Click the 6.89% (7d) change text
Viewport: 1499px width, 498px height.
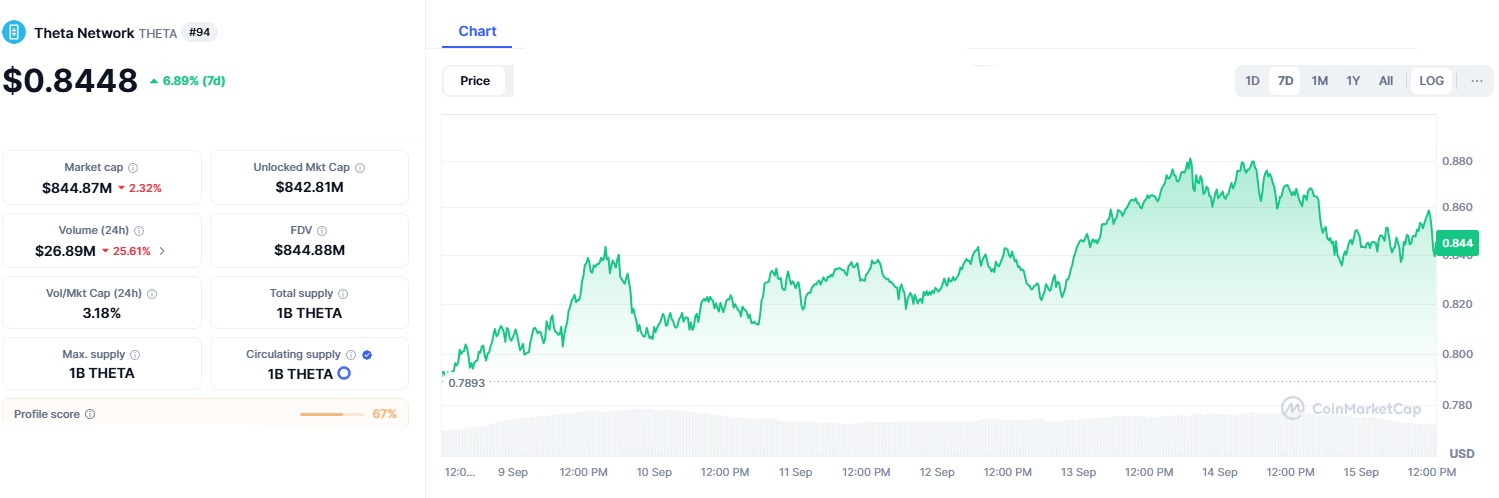[187, 81]
